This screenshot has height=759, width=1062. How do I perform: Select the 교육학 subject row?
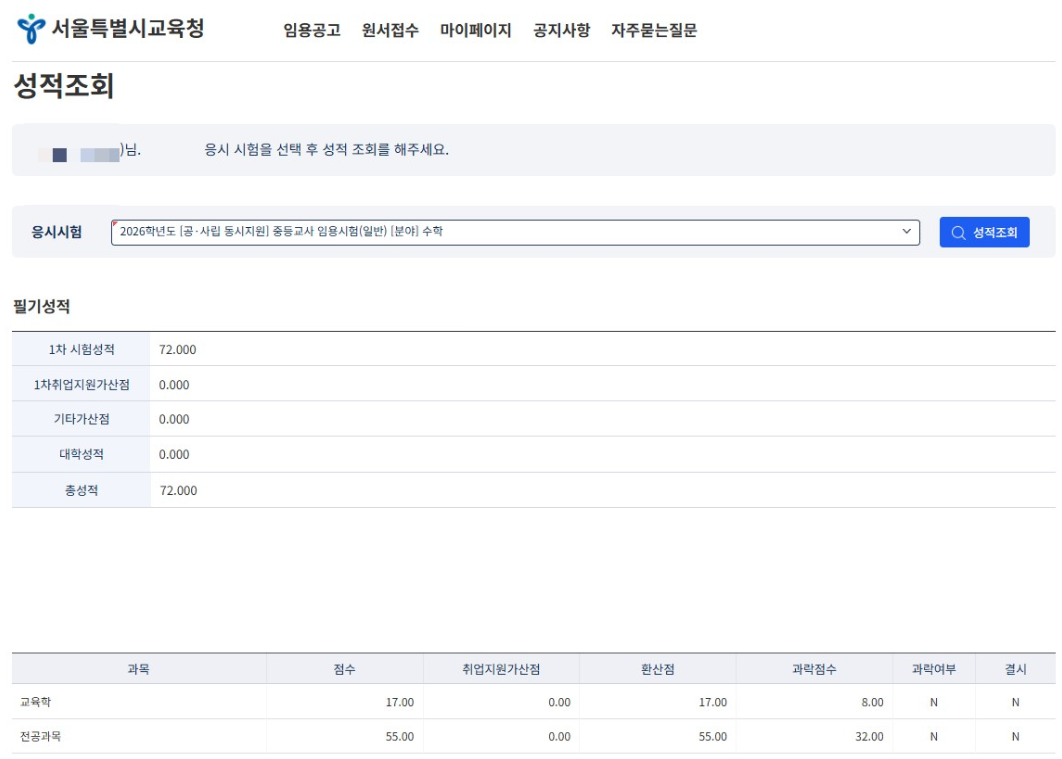pos(35,702)
